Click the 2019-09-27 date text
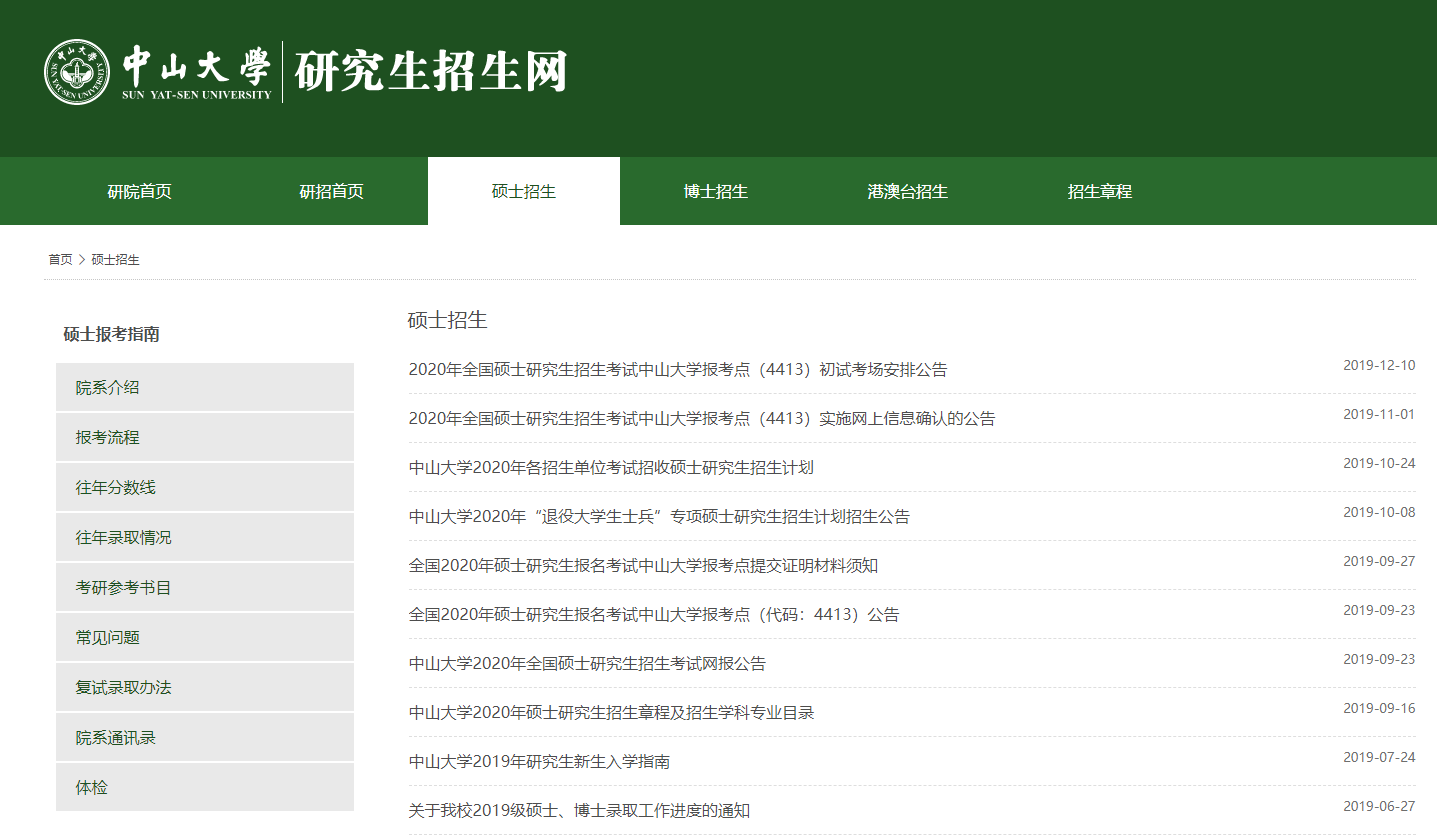 1379,561
